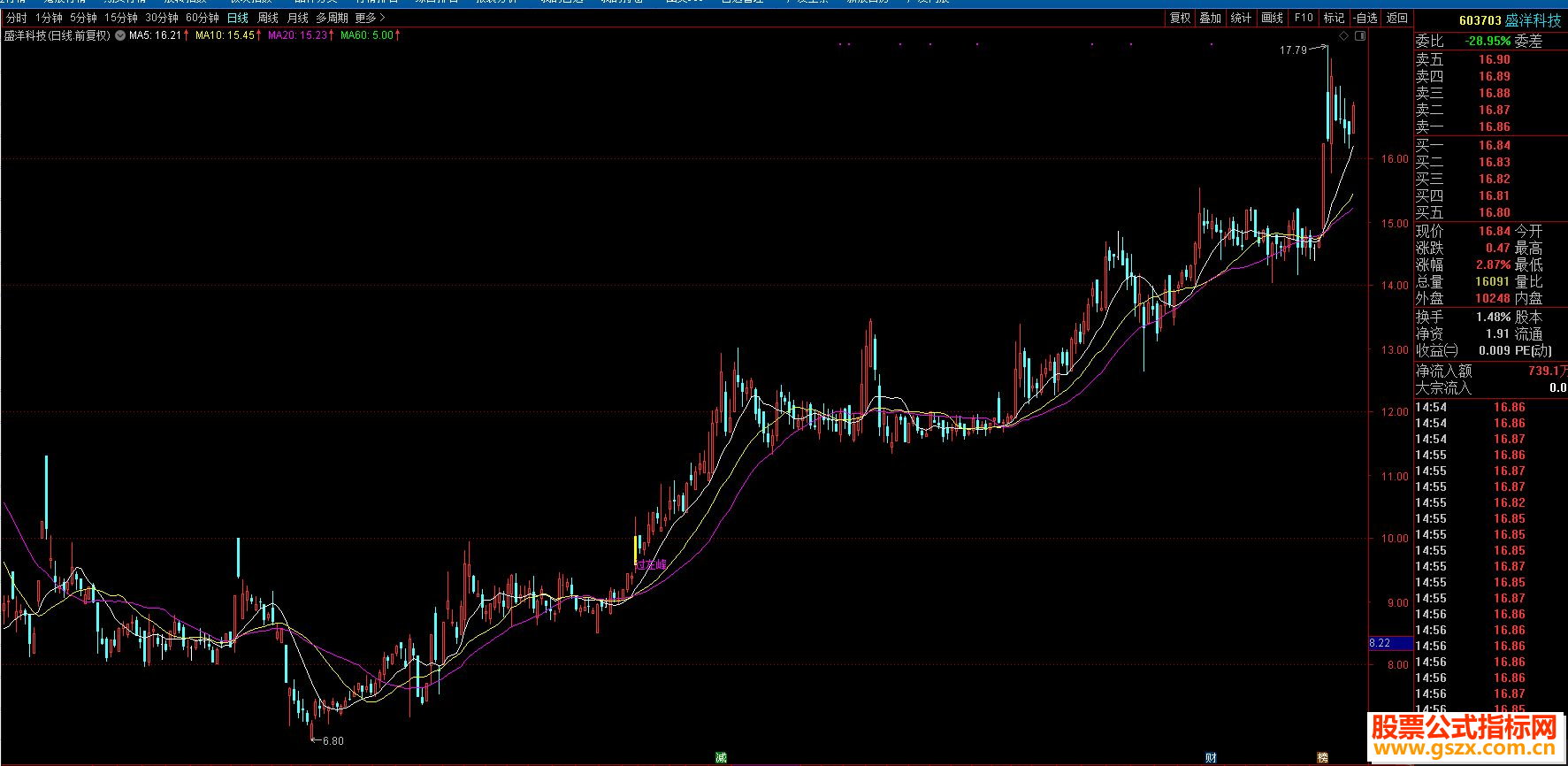
Task: Click the 16.00 price axis label
Action: [x=1395, y=159]
